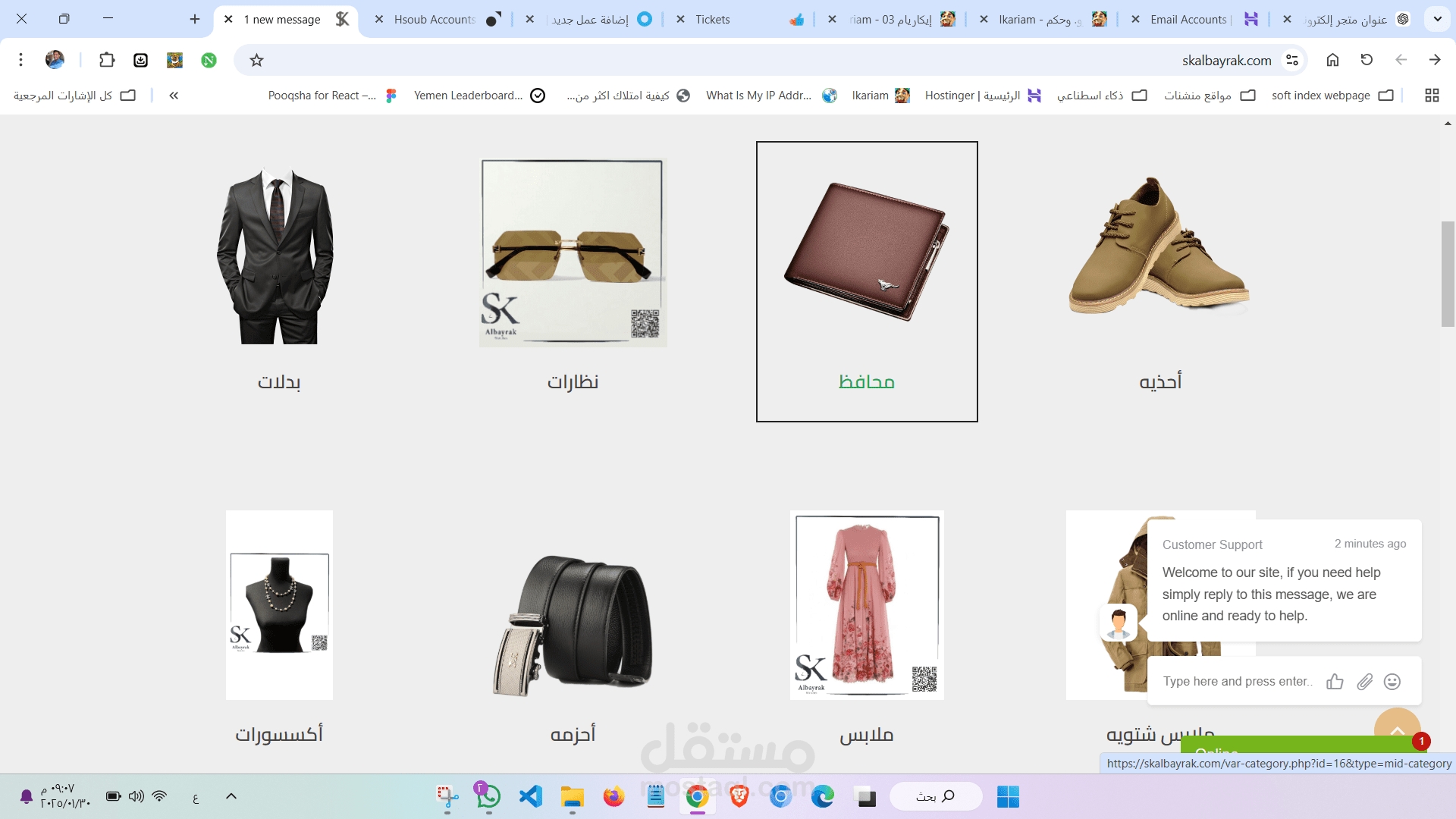Image resolution: width=1456 pixels, height=819 pixels.
Task: Show hidden system tray icons chevron
Action: click(x=231, y=796)
